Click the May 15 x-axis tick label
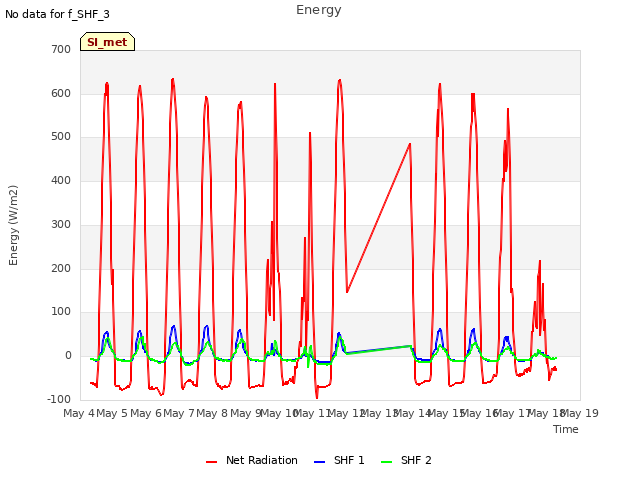640x480 pixels. 447,413
